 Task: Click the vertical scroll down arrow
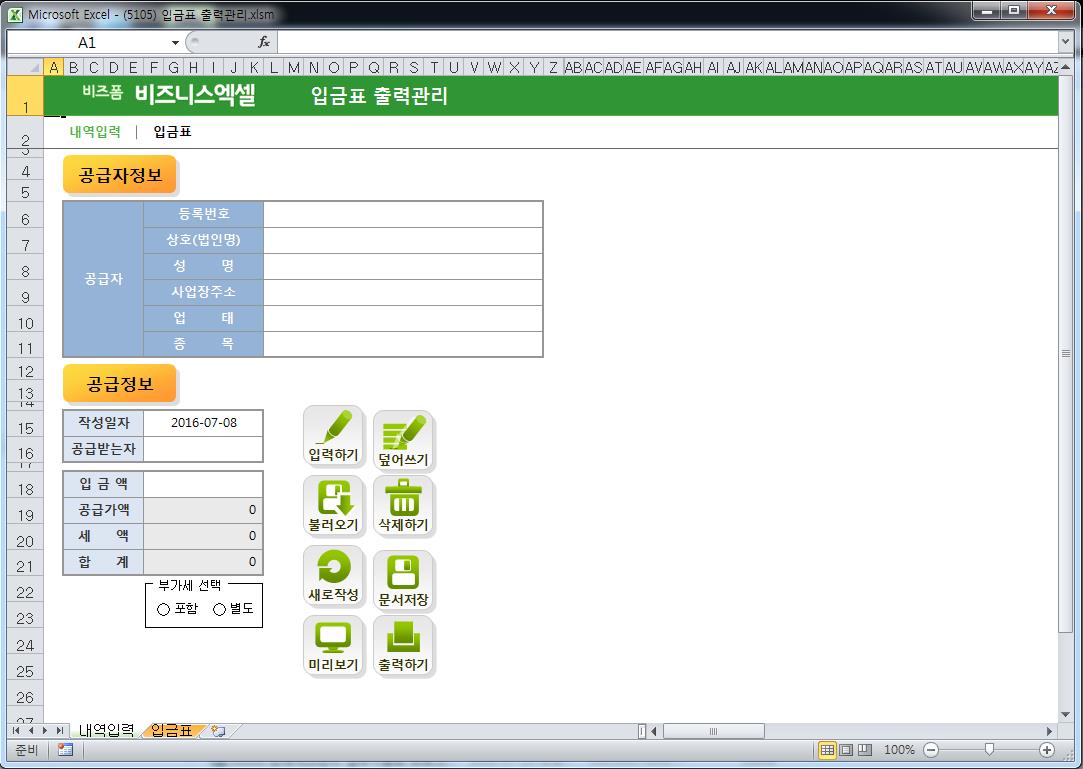point(1066,714)
